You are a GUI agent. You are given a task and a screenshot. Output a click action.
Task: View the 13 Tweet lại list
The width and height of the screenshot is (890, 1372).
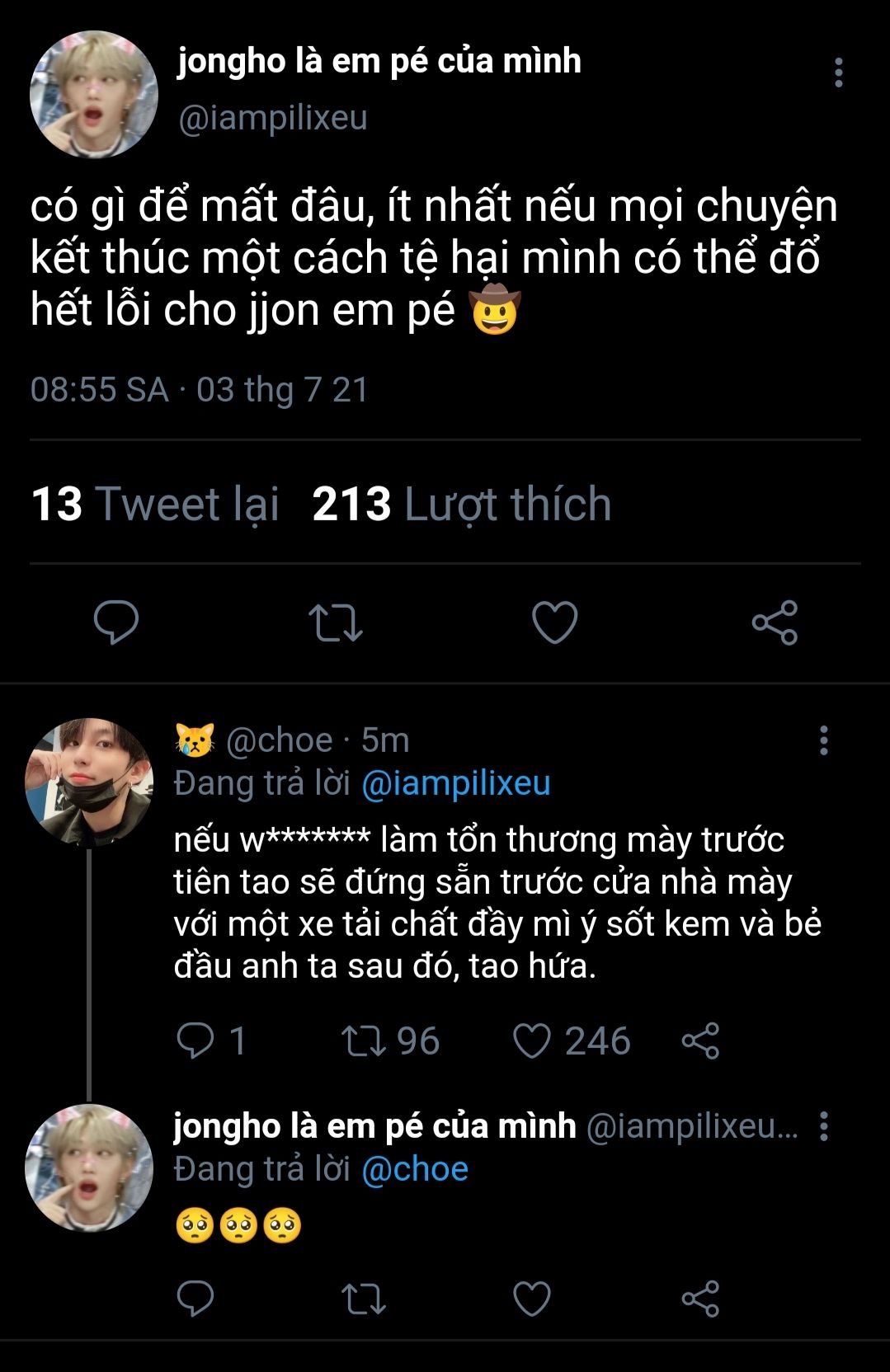click(x=154, y=504)
